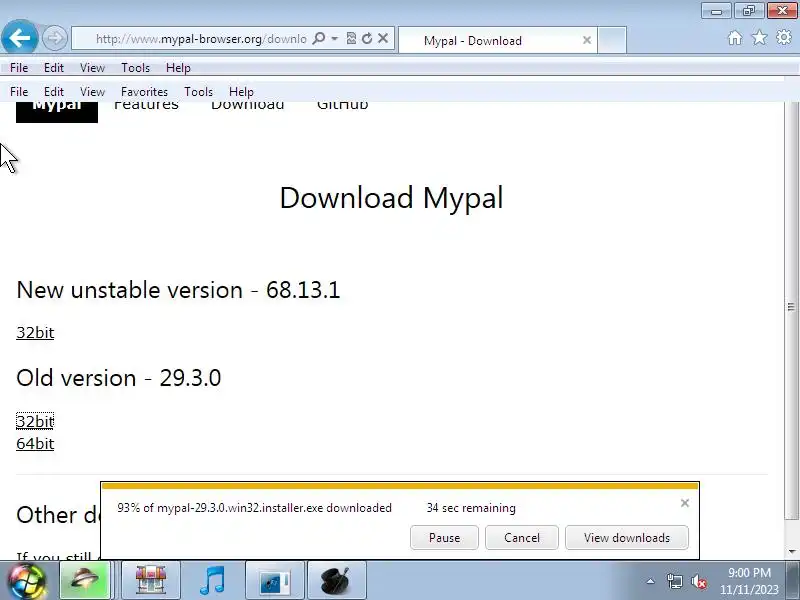
Task: Click the search magnifier in address bar
Action: click(318, 38)
